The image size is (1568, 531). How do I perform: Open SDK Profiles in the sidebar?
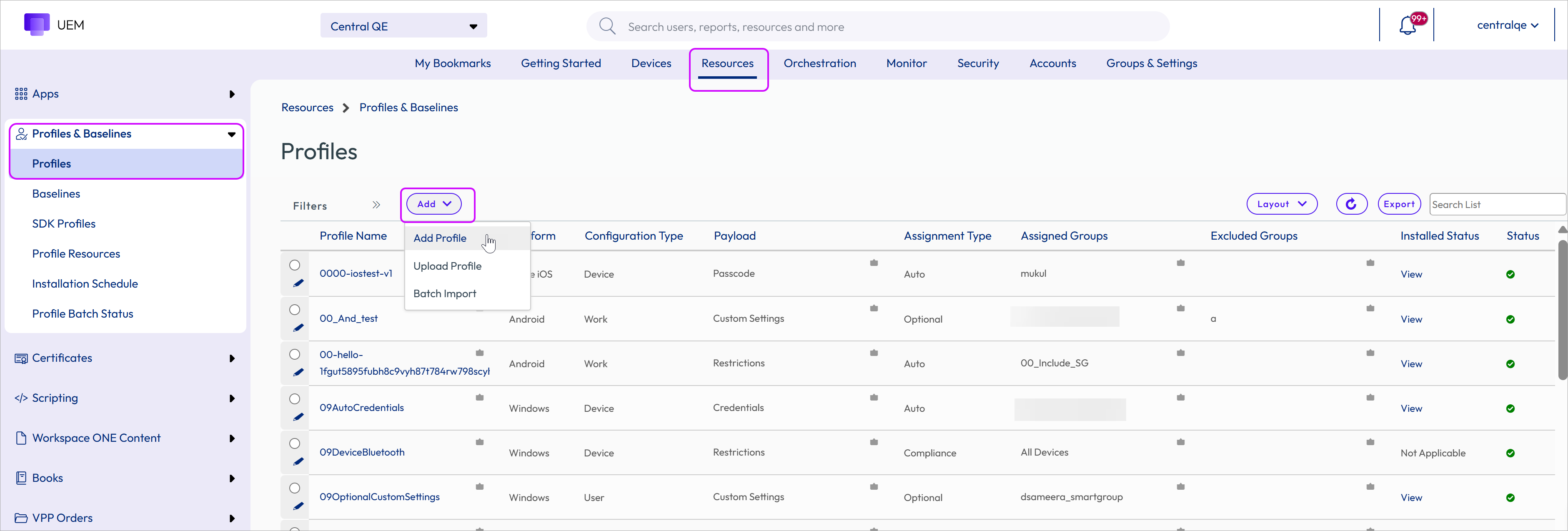pos(64,223)
